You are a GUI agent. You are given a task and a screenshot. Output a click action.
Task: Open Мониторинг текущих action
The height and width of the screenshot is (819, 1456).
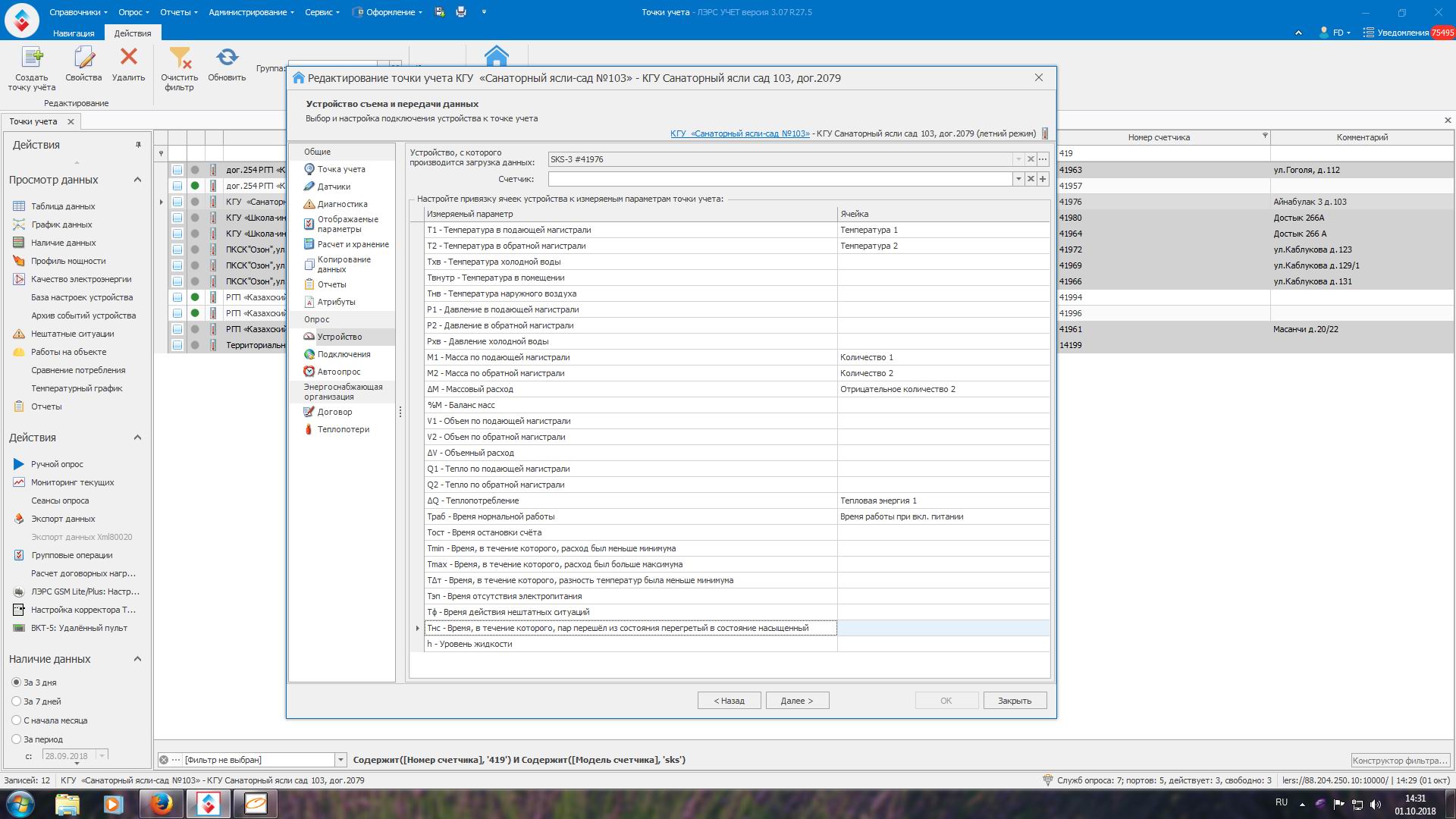point(72,482)
